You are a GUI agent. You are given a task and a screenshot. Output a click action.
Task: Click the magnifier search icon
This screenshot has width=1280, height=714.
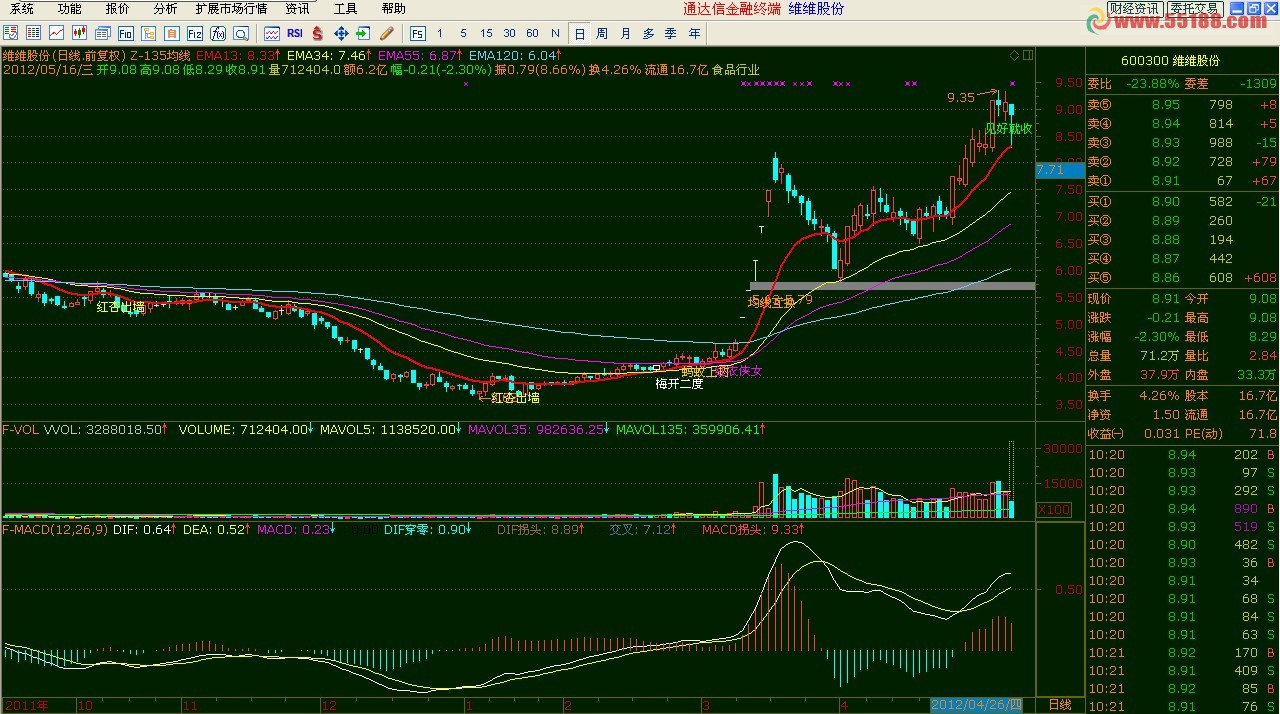[240, 33]
